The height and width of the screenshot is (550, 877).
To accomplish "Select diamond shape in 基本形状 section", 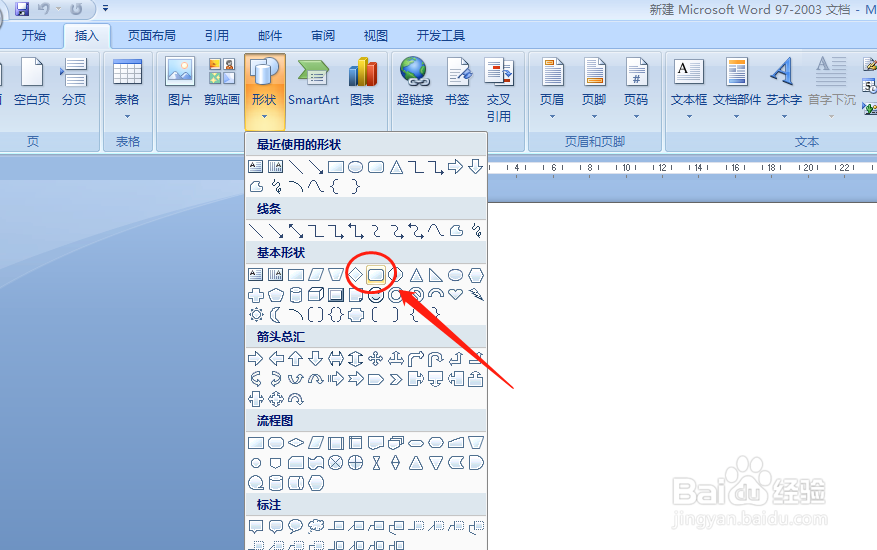I will tap(356, 275).
